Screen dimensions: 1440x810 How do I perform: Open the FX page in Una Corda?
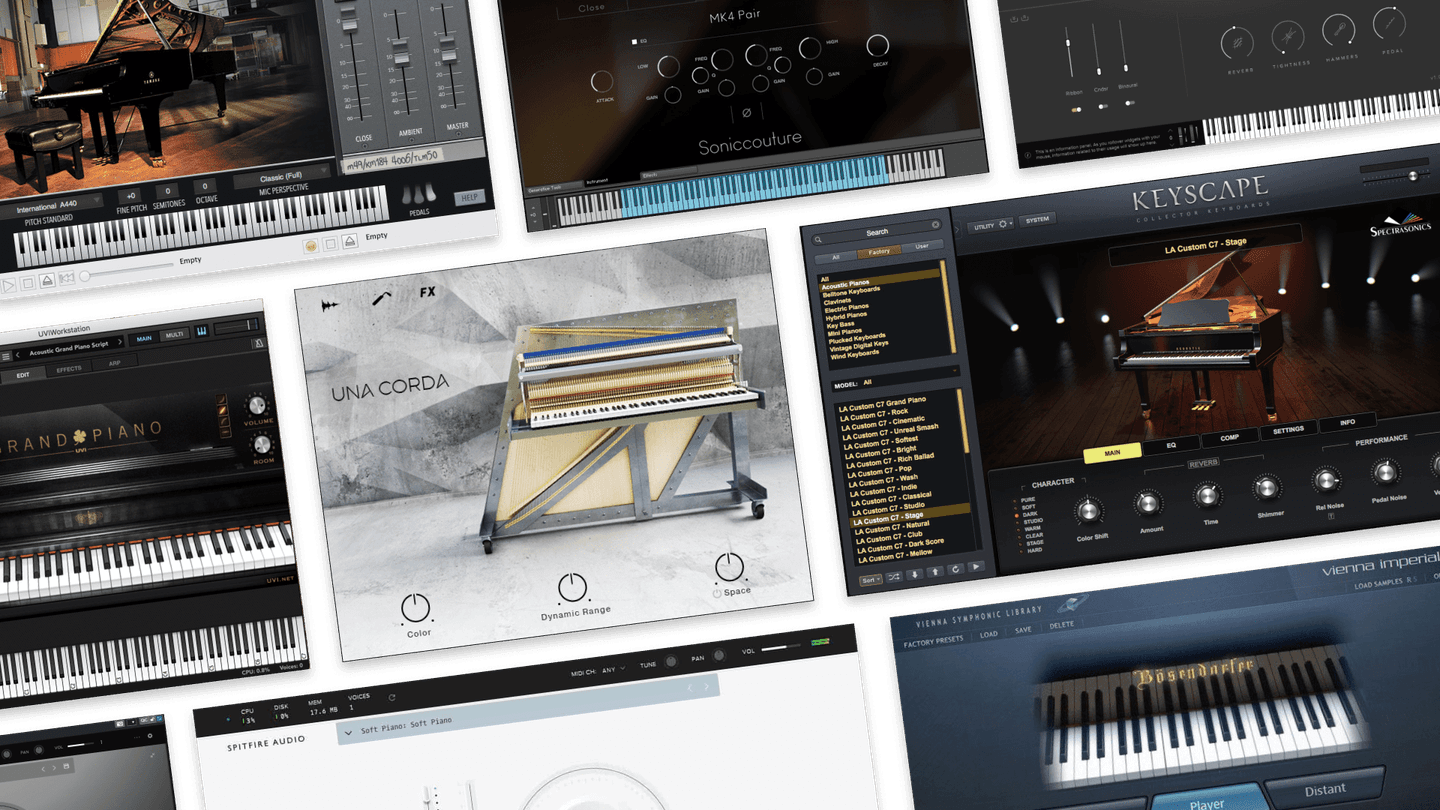pyautogui.click(x=428, y=292)
